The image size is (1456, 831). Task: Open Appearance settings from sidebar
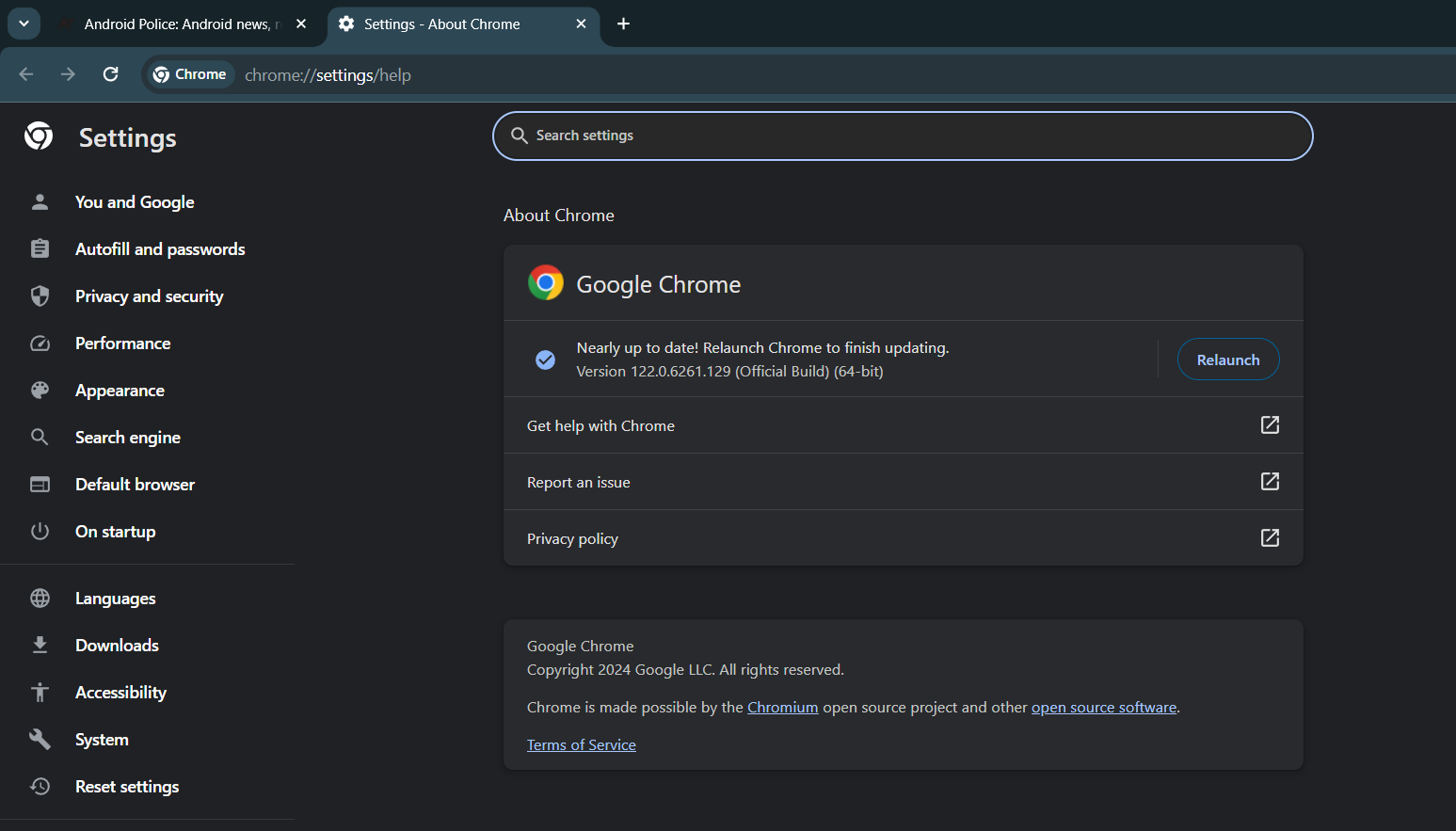click(x=120, y=390)
